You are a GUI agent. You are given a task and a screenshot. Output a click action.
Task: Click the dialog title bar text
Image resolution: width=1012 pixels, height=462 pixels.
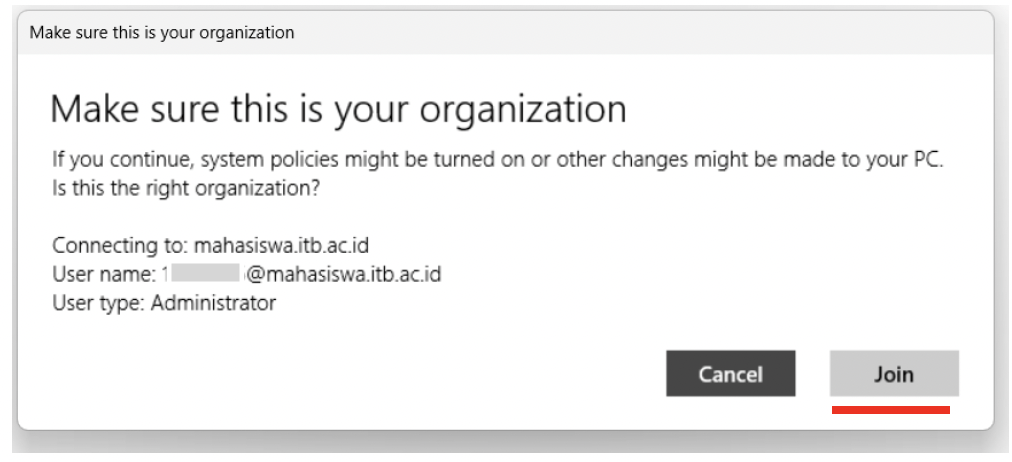tap(162, 32)
